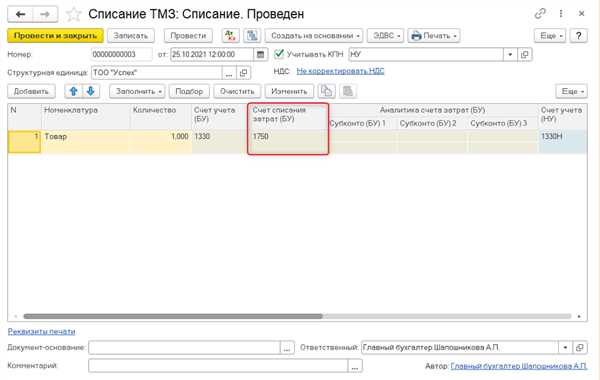The width and height of the screenshot is (600, 380).
Task: Click Записать button
Action: [x=130, y=36]
